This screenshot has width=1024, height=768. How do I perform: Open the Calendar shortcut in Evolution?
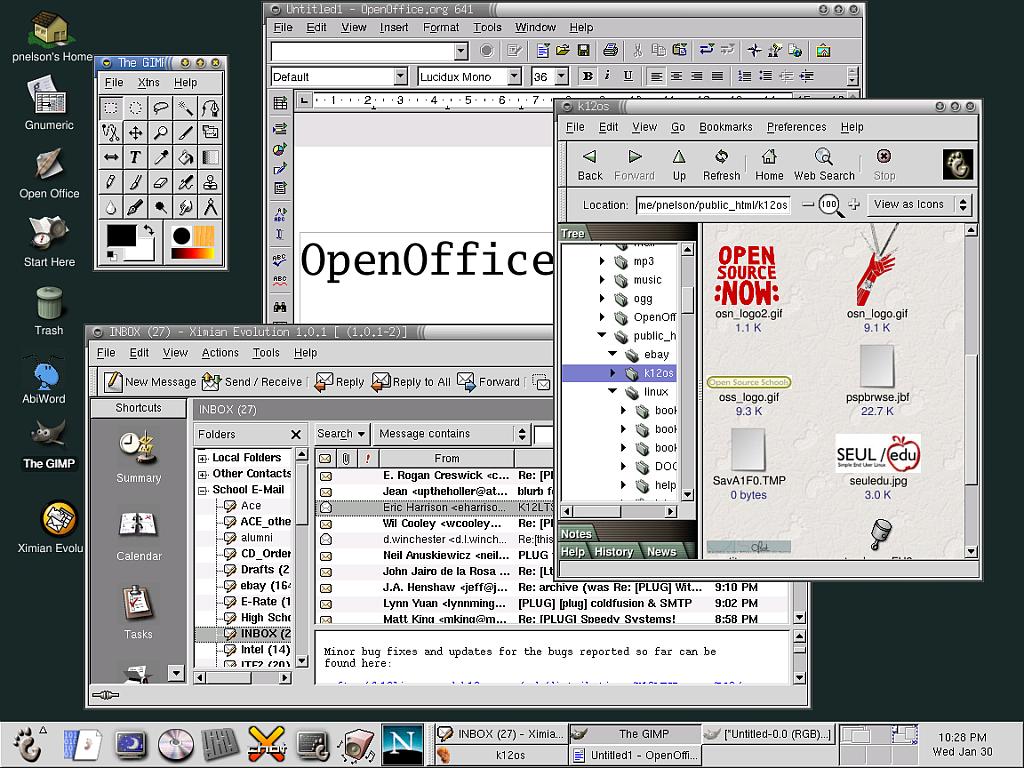point(138,537)
